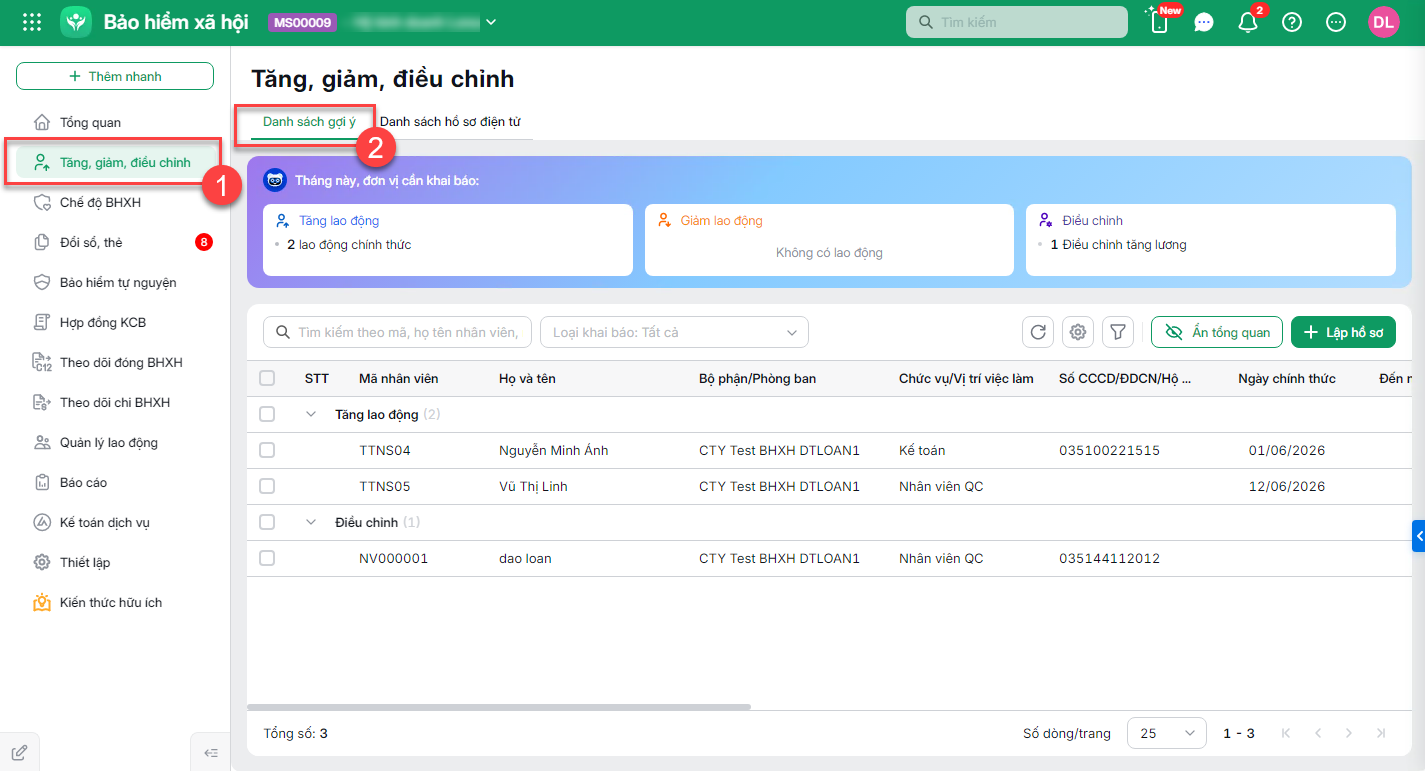The height and width of the screenshot is (771, 1425).
Task: Switch to Danh sách hồ sơ điện tử tab
Action: 450,121
